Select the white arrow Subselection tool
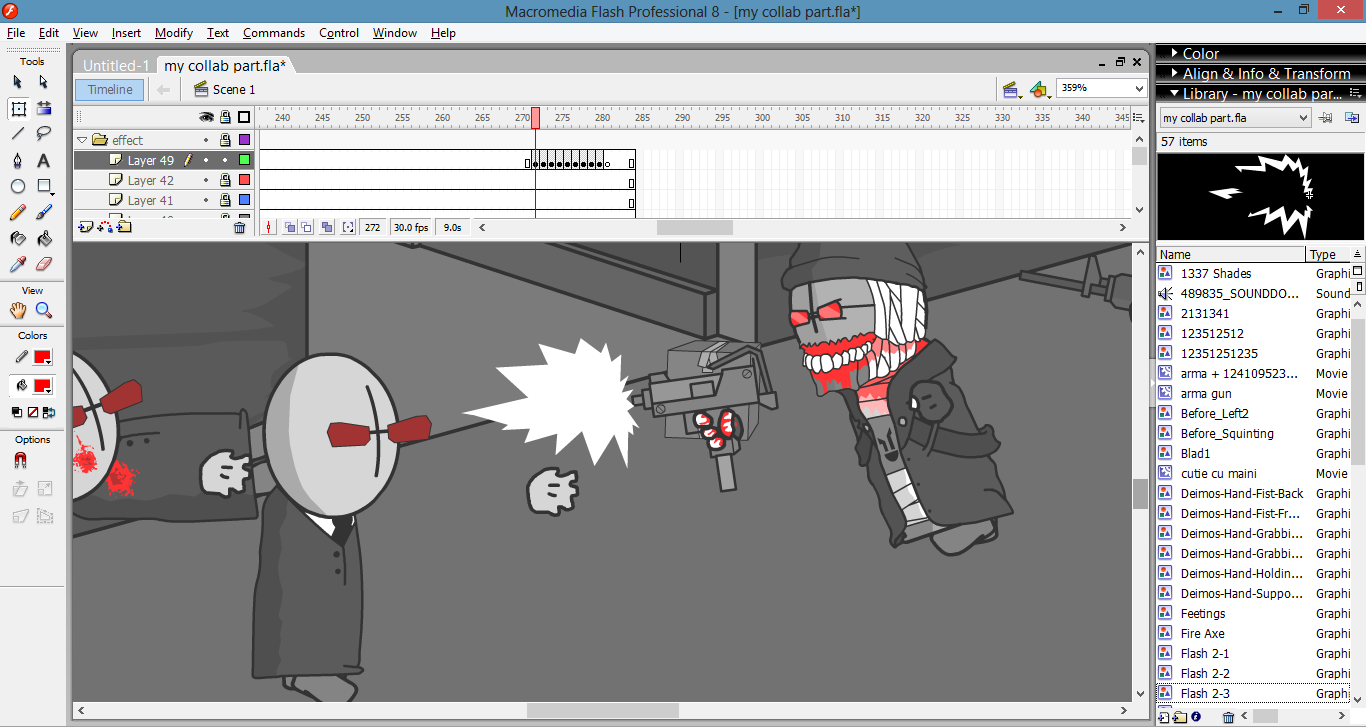This screenshot has width=1366, height=728. pyautogui.click(x=44, y=82)
